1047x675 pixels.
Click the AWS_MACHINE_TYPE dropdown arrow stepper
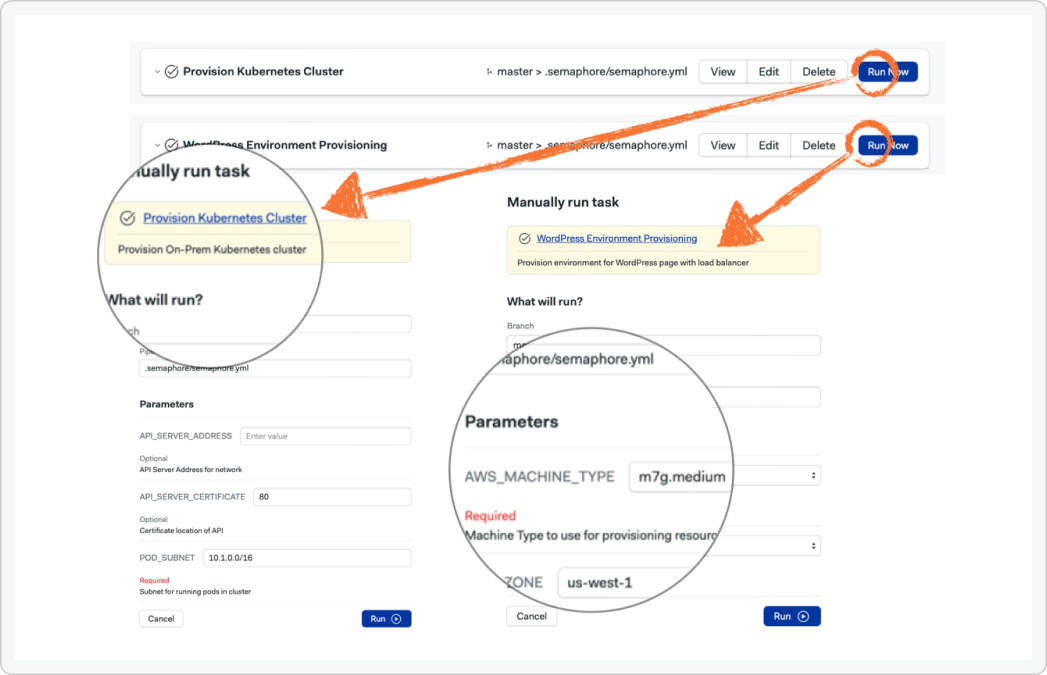pyautogui.click(x=813, y=476)
